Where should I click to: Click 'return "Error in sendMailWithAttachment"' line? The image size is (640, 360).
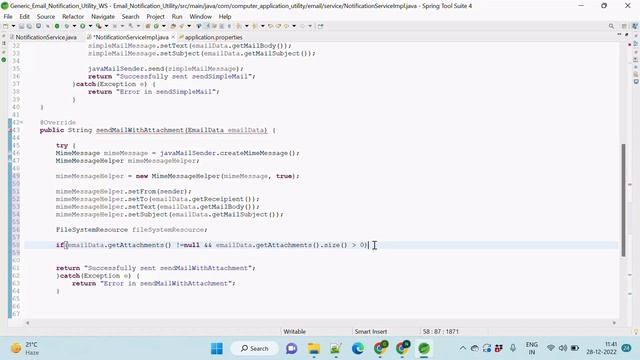point(153,283)
